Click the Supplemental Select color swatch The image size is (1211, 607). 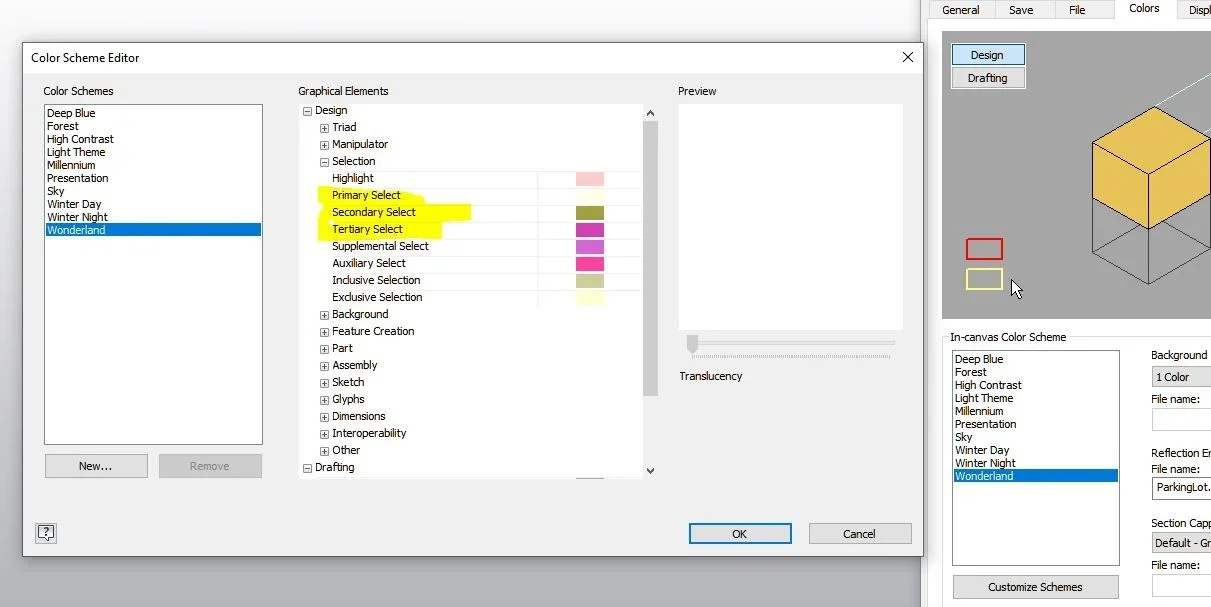590,247
